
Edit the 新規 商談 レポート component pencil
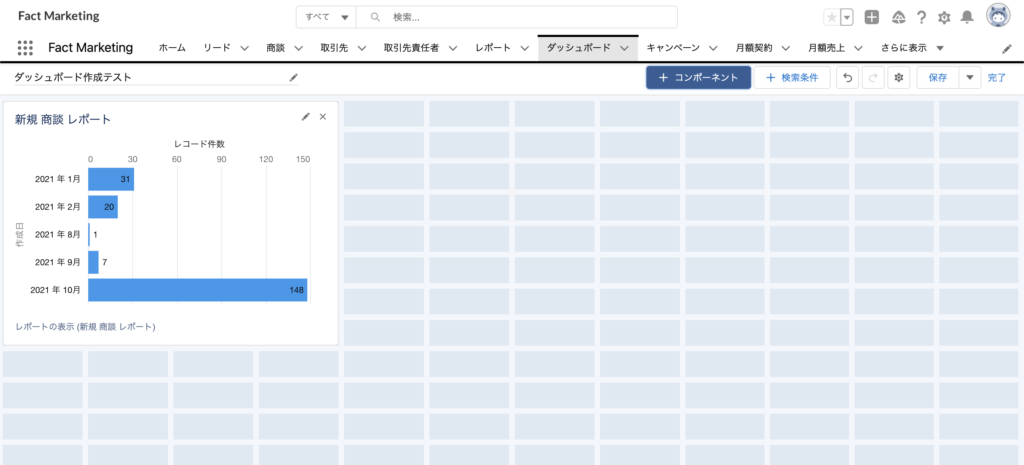click(305, 117)
